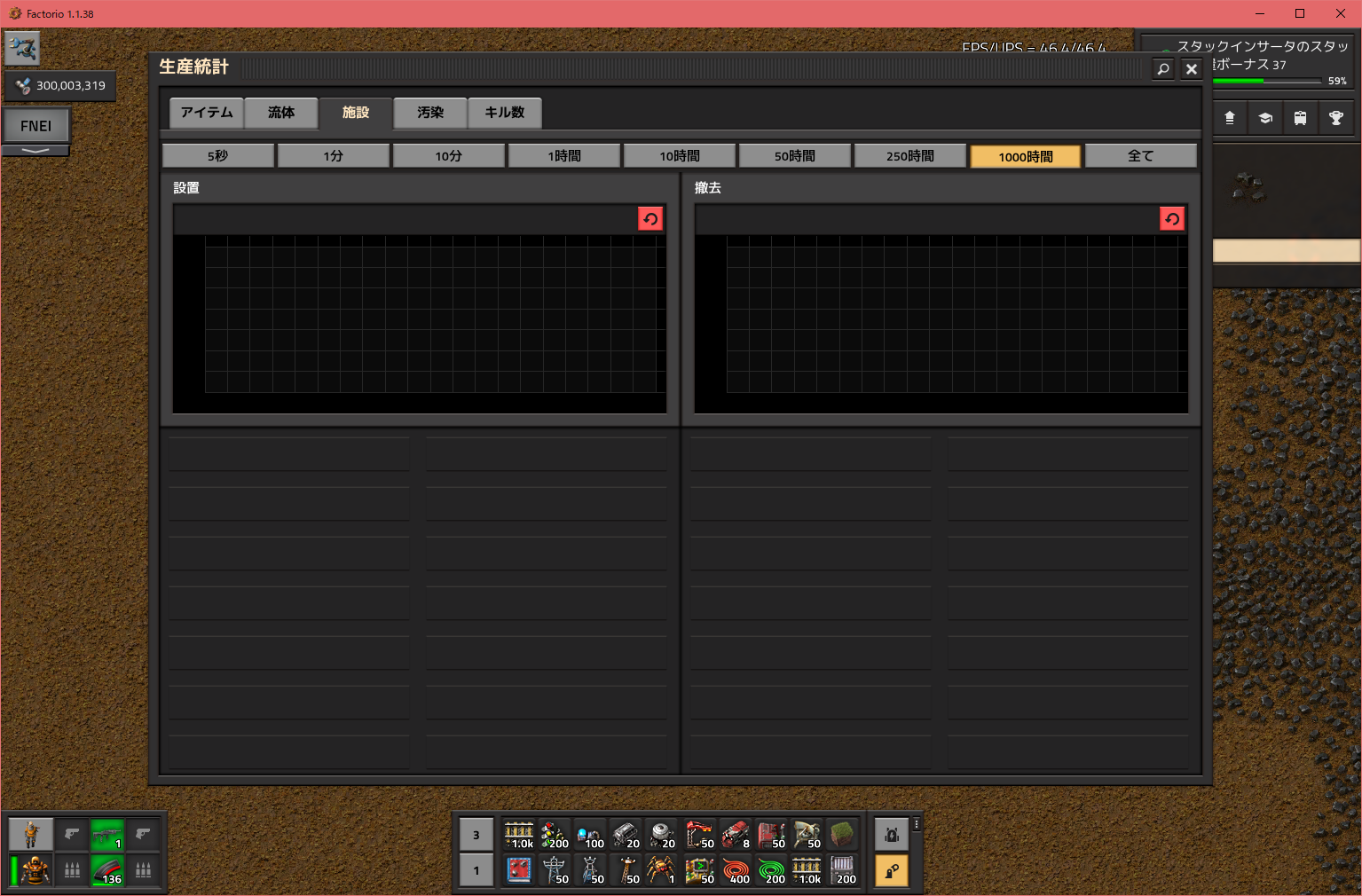Image resolution: width=1362 pixels, height=896 pixels.
Task: Switch to the 汚染 tab
Action: [x=430, y=113]
